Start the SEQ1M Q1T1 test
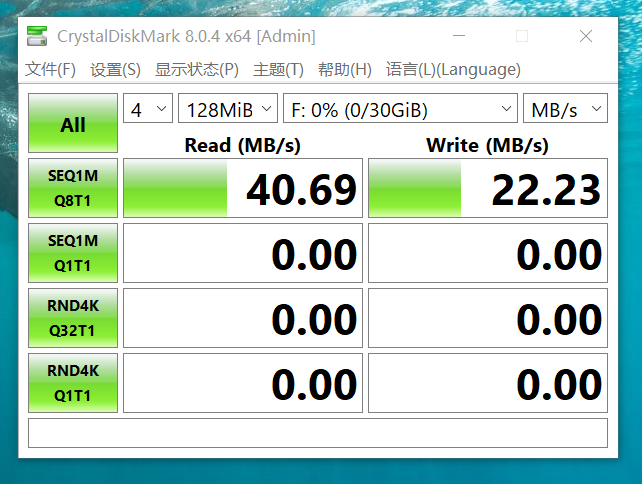This screenshot has width=642, height=484. click(73, 253)
